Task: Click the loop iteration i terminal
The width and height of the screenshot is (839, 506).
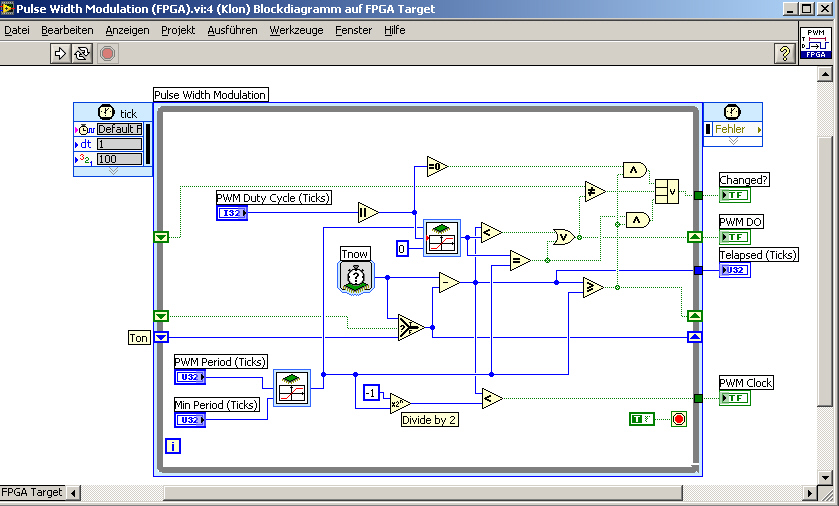Action: pos(173,446)
